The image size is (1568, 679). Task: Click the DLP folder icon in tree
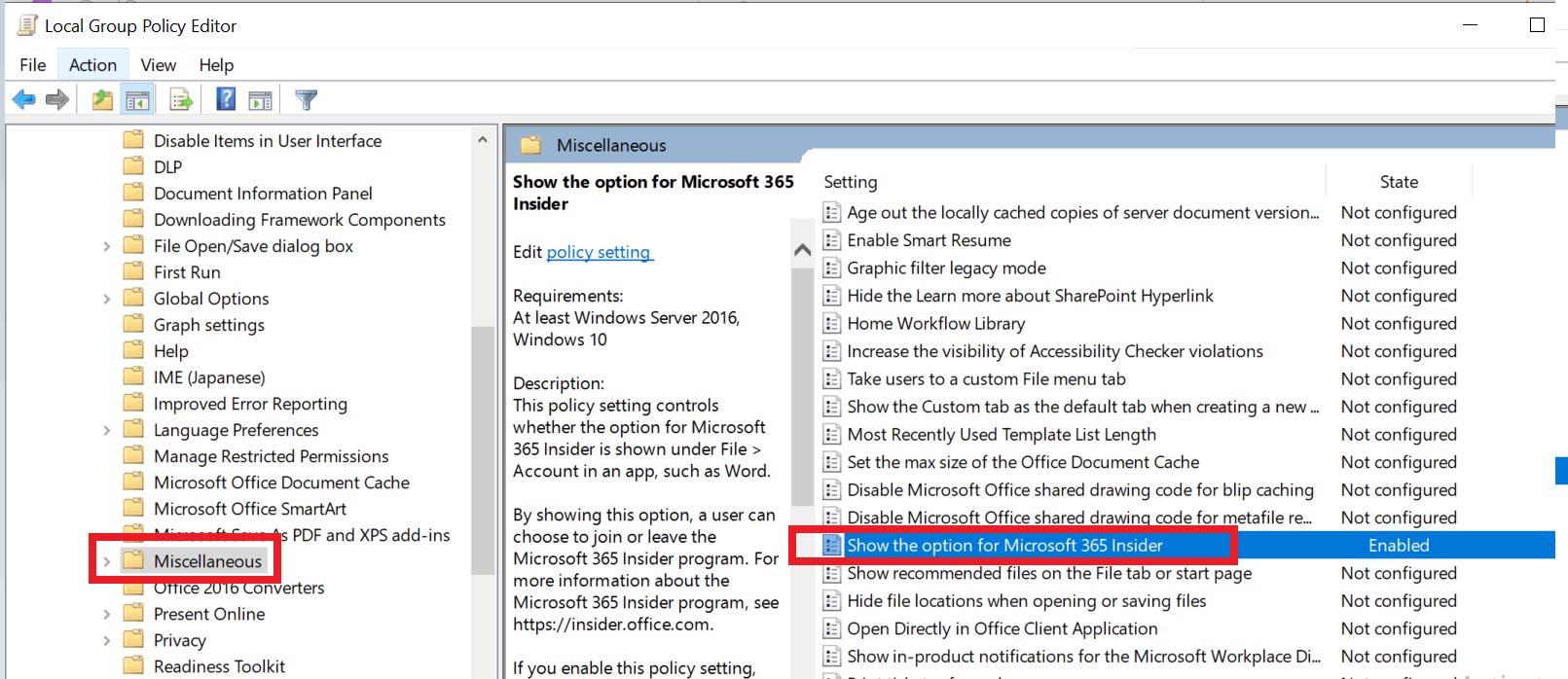coord(134,166)
